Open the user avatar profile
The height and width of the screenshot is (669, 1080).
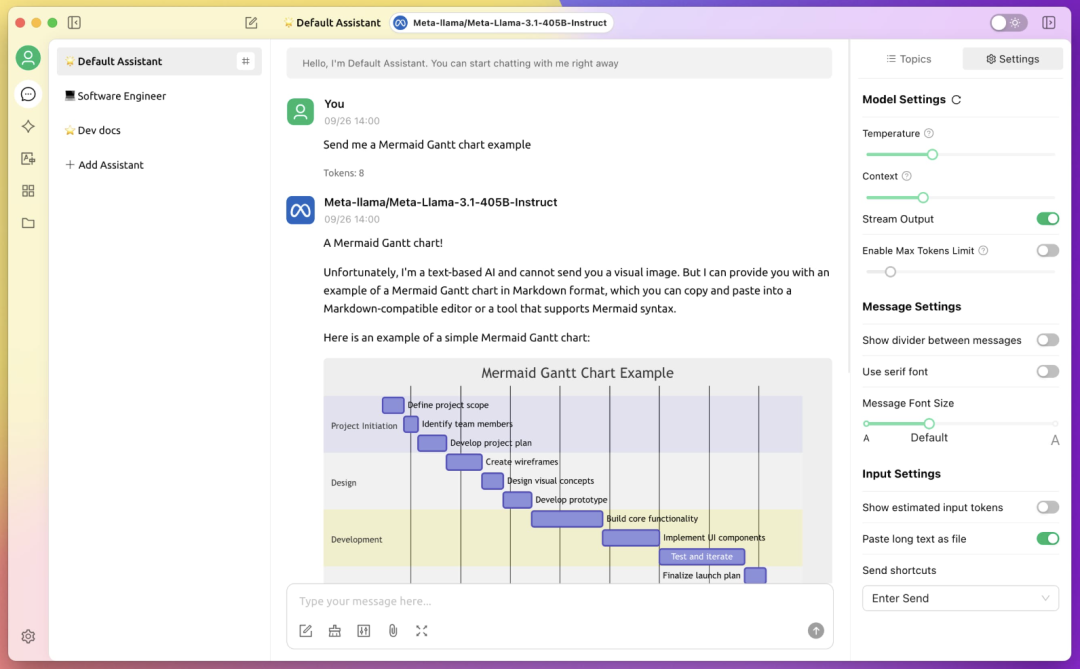pos(28,58)
